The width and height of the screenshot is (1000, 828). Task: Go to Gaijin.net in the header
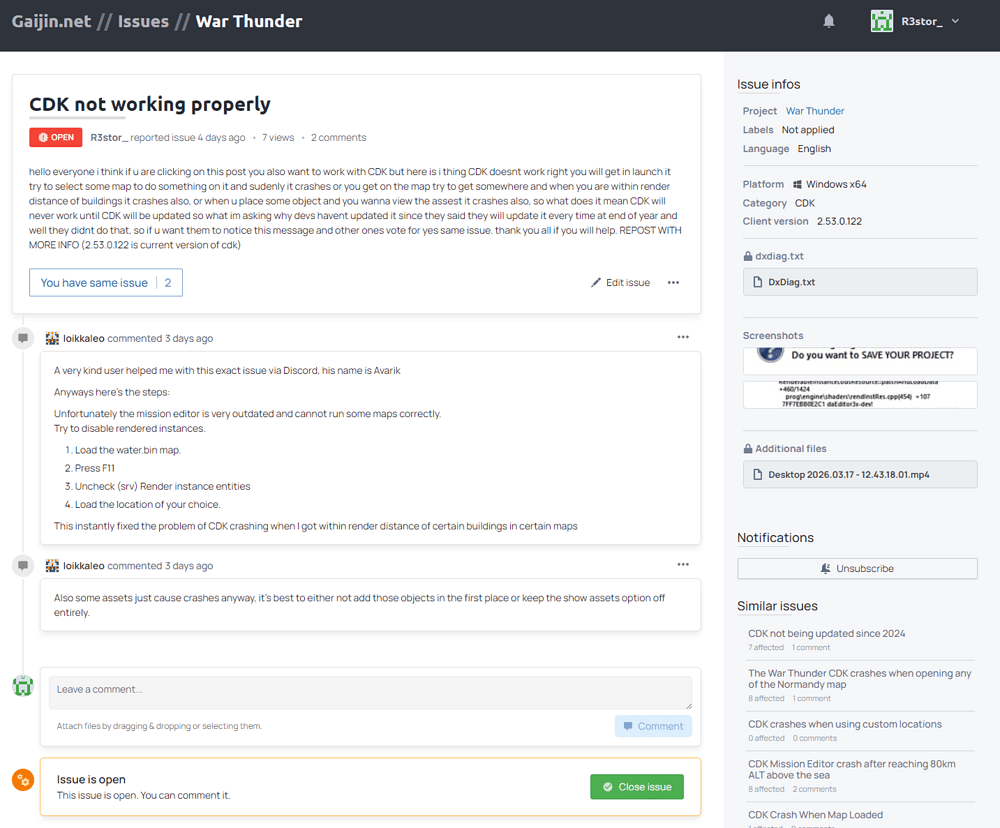[51, 21]
